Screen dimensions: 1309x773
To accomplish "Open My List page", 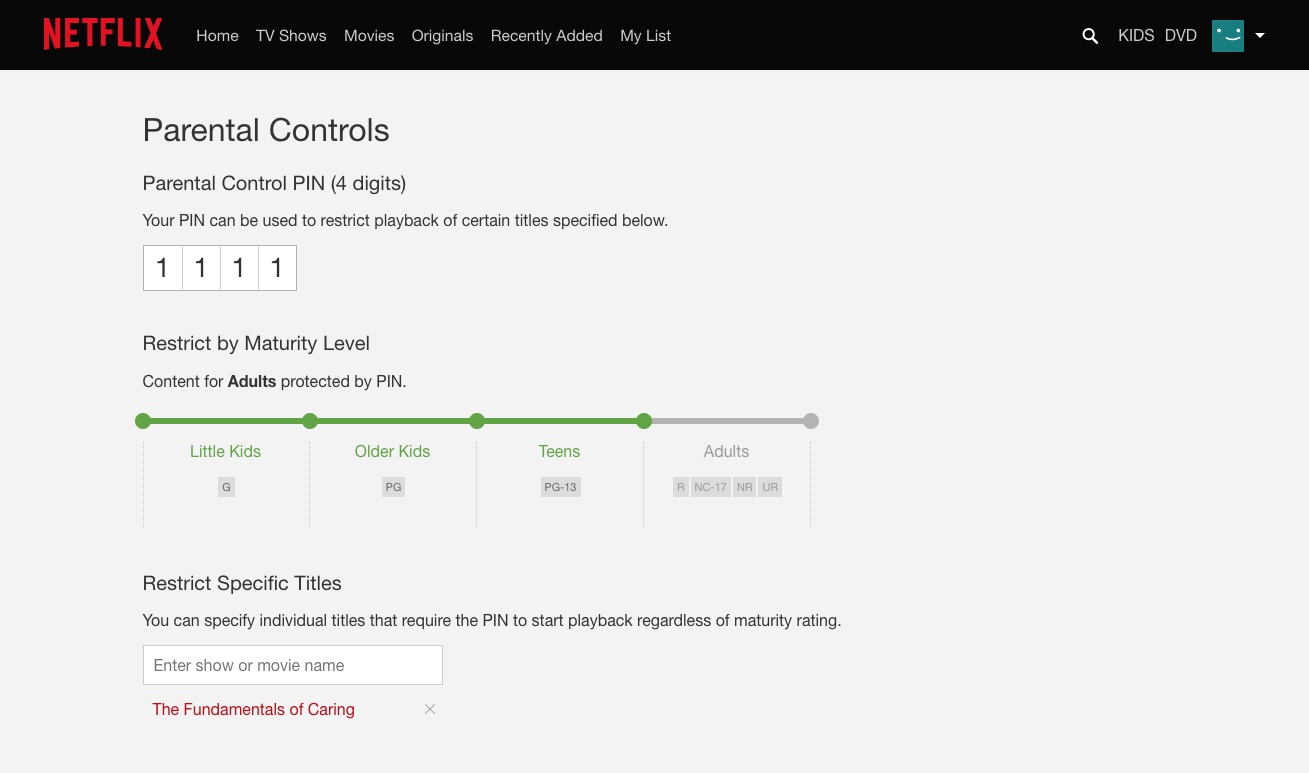I will [x=645, y=36].
